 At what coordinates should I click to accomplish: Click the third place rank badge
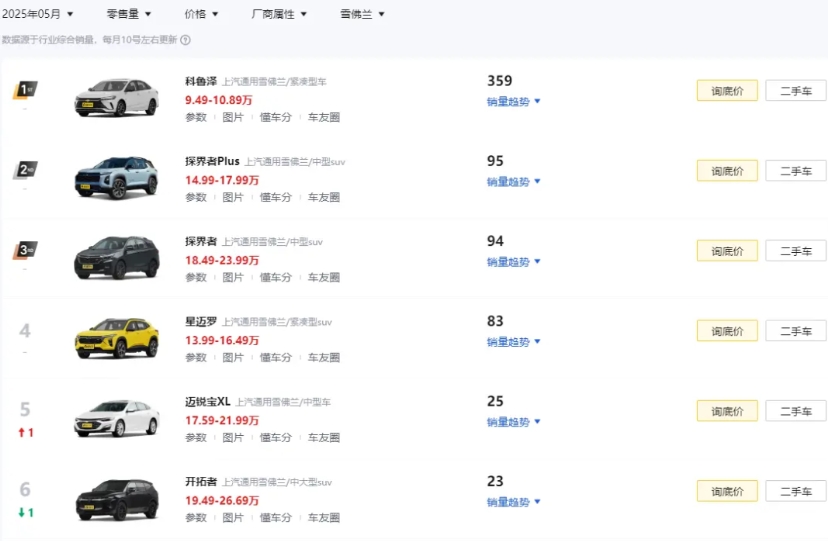coord(25,250)
